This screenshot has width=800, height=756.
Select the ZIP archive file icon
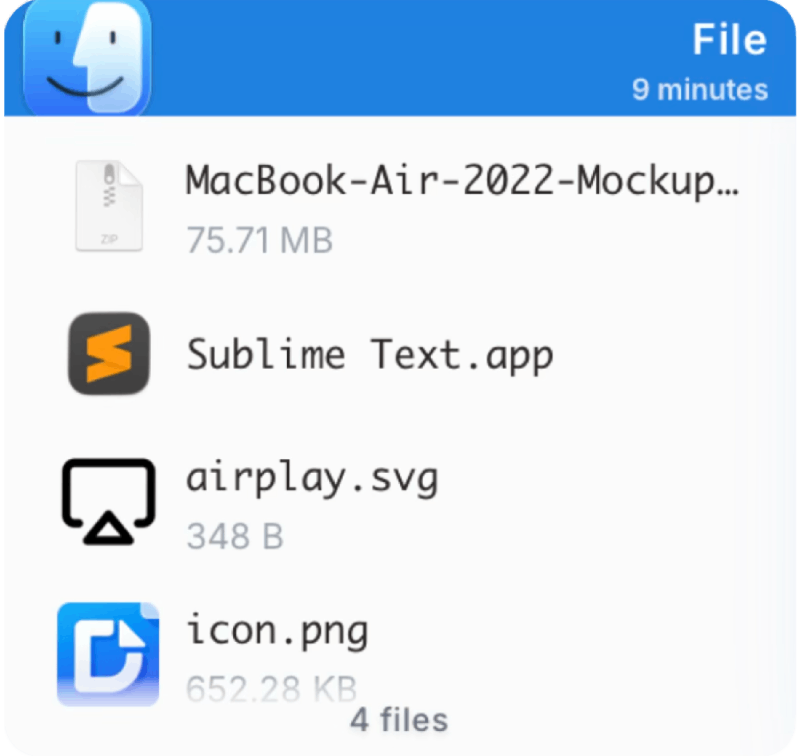pos(109,206)
